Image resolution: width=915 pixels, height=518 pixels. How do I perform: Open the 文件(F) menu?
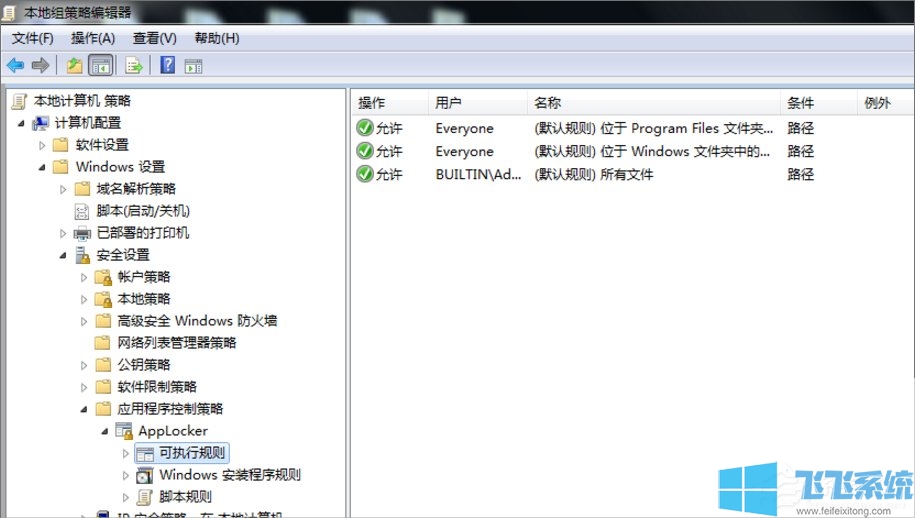(32, 38)
